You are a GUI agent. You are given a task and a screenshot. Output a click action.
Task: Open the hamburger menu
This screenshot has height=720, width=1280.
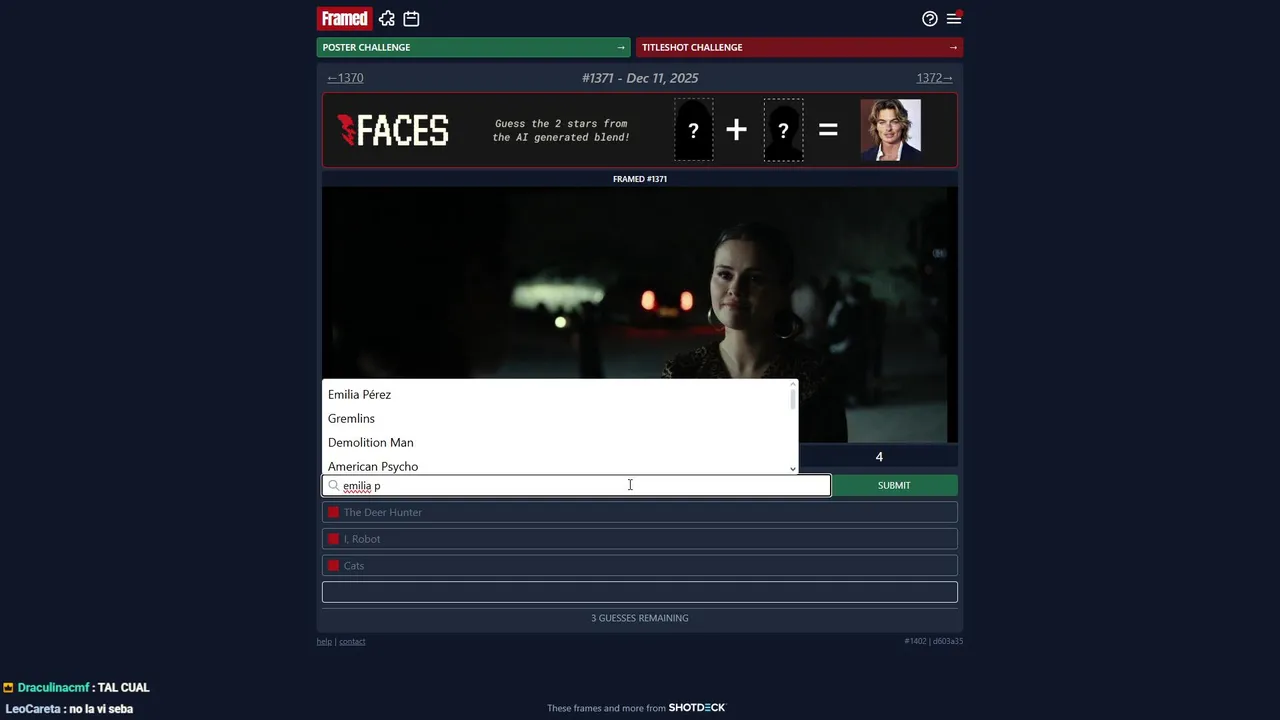tap(954, 18)
